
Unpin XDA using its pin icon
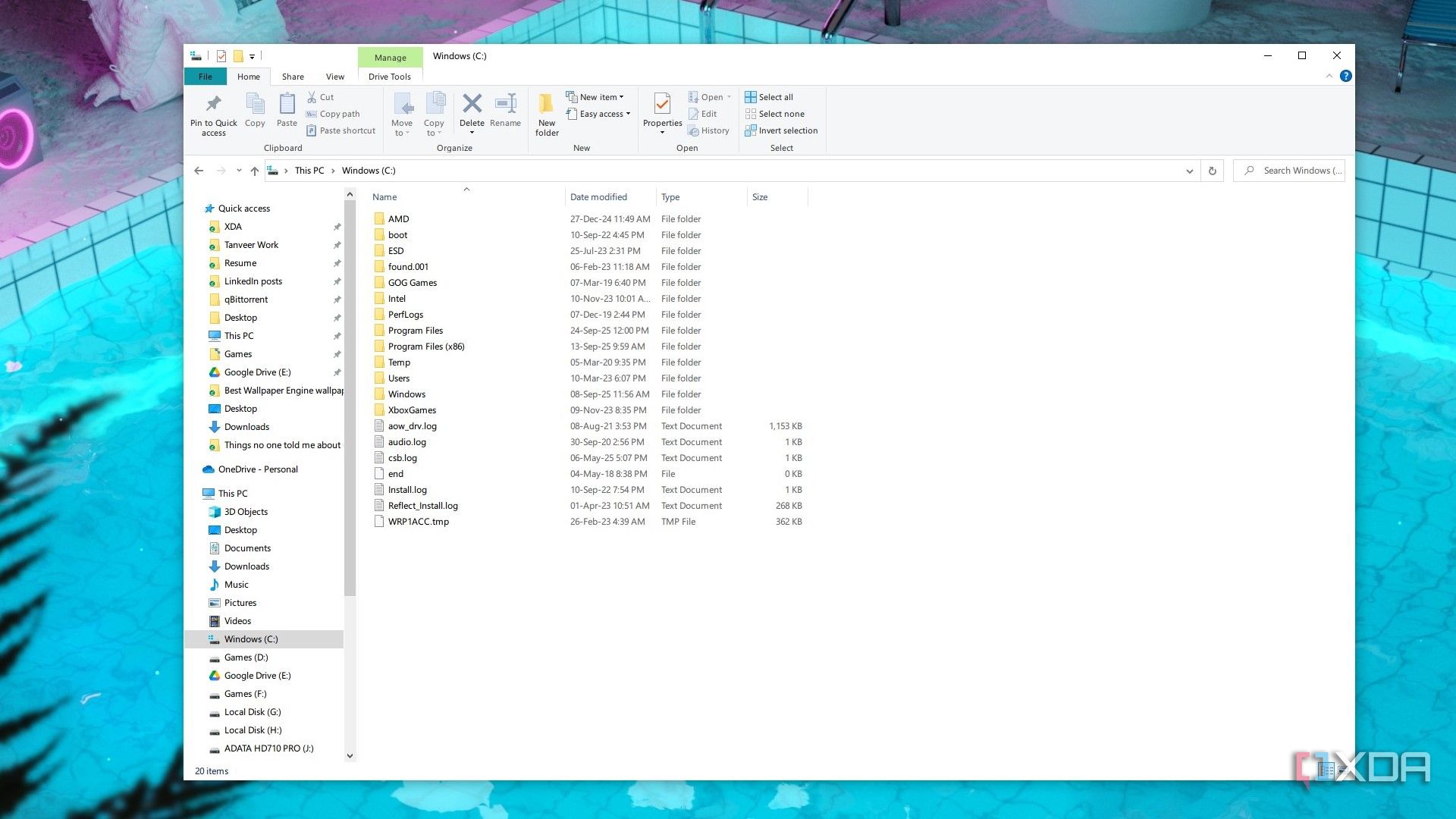[337, 227]
